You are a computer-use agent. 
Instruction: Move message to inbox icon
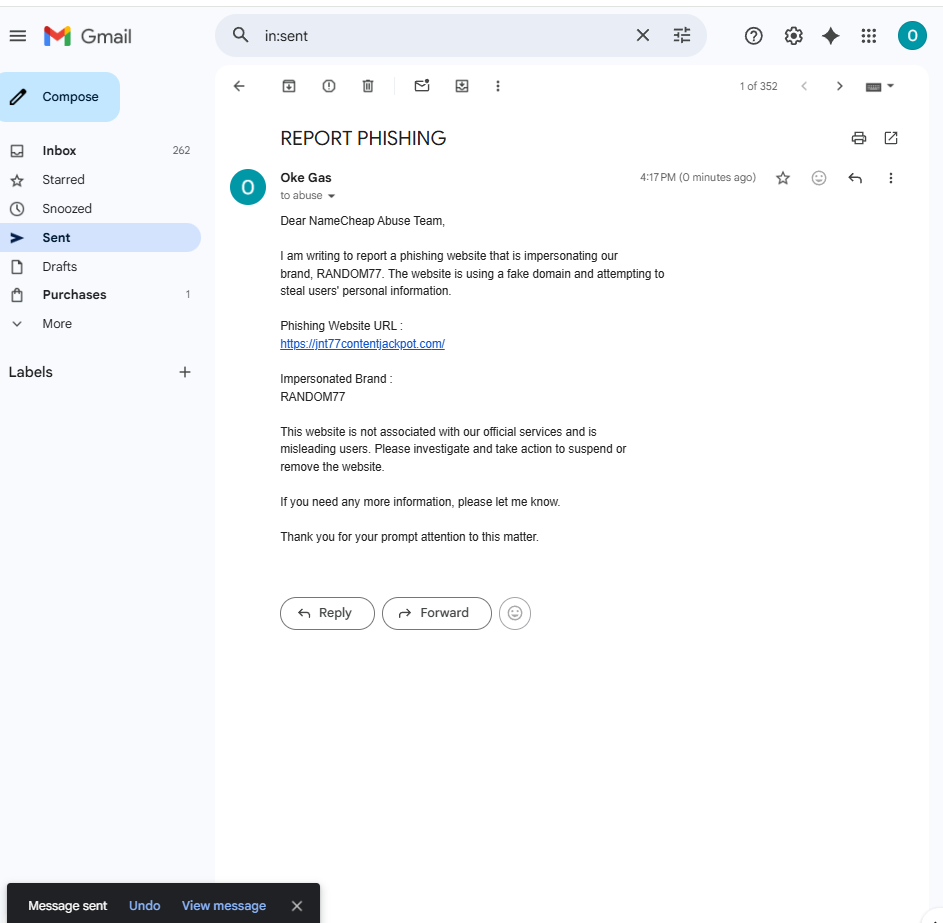(x=462, y=86)
